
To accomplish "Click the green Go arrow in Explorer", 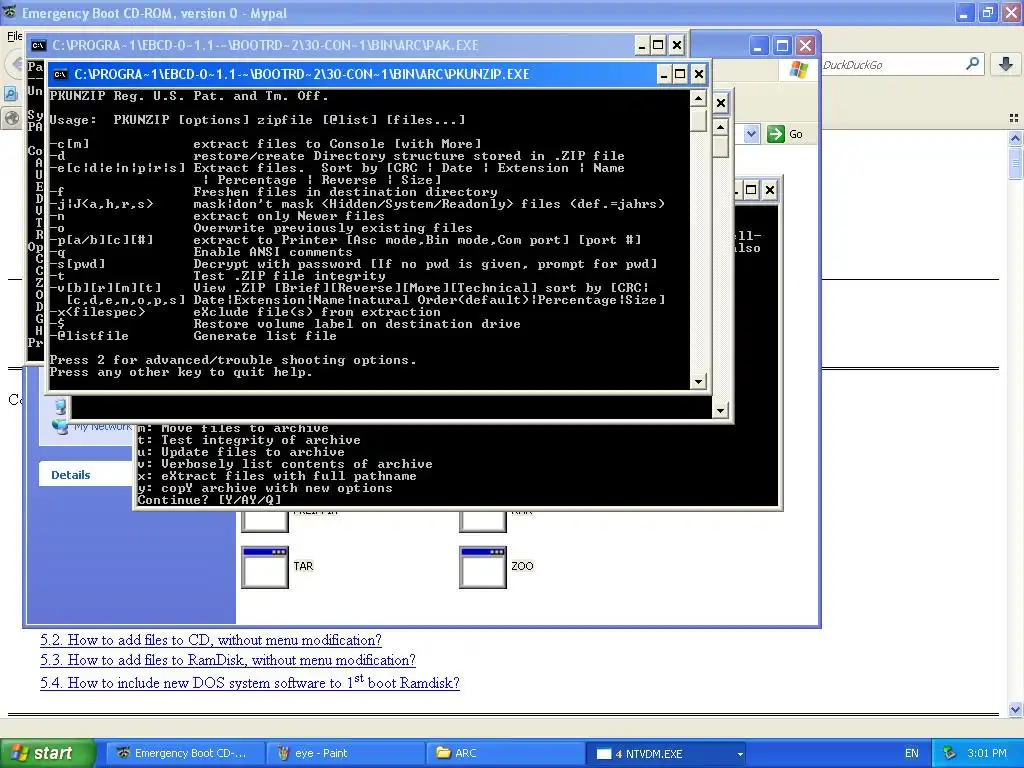I will click(775, 134).
